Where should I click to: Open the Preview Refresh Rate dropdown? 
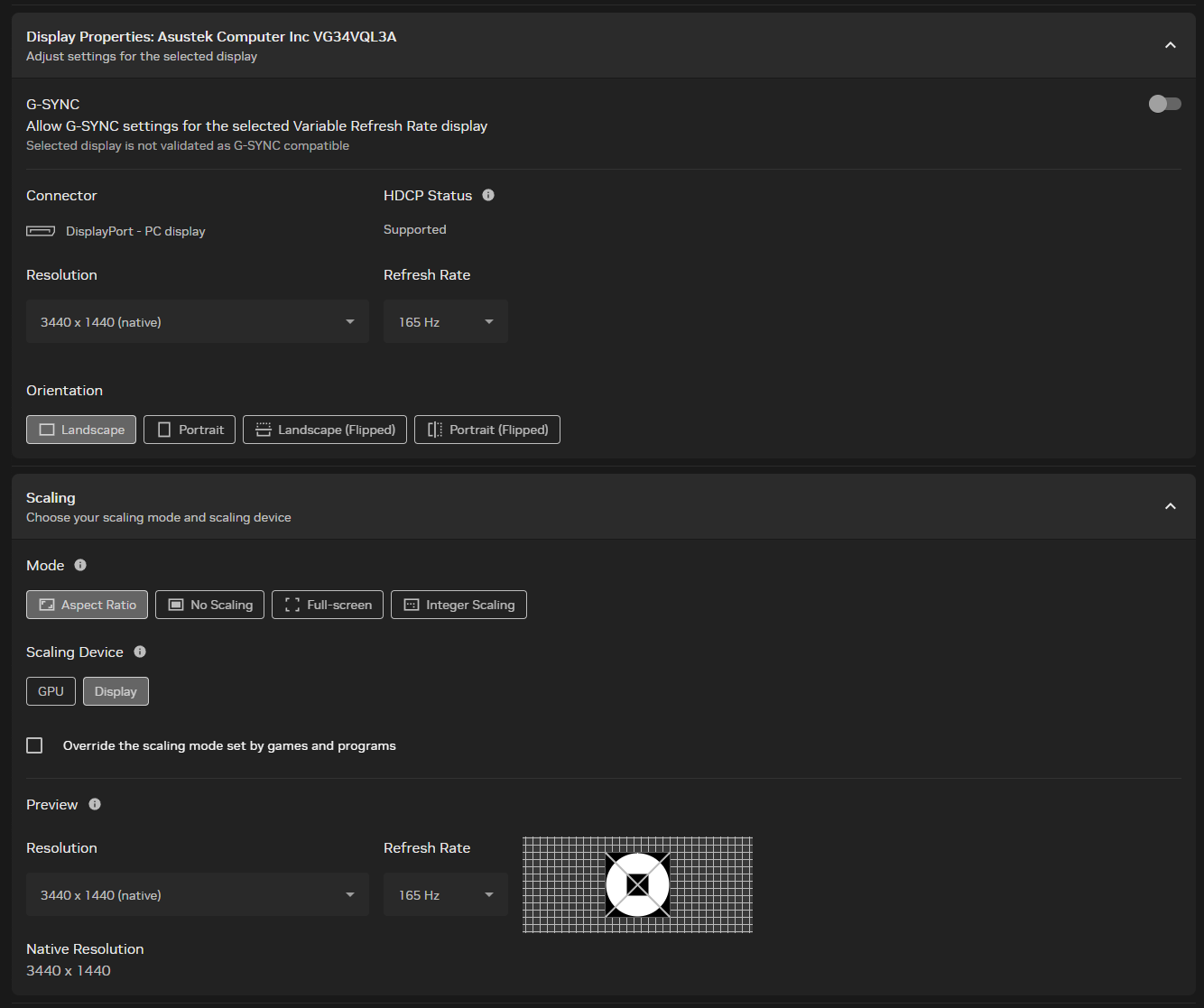click(x=446, y=894)
